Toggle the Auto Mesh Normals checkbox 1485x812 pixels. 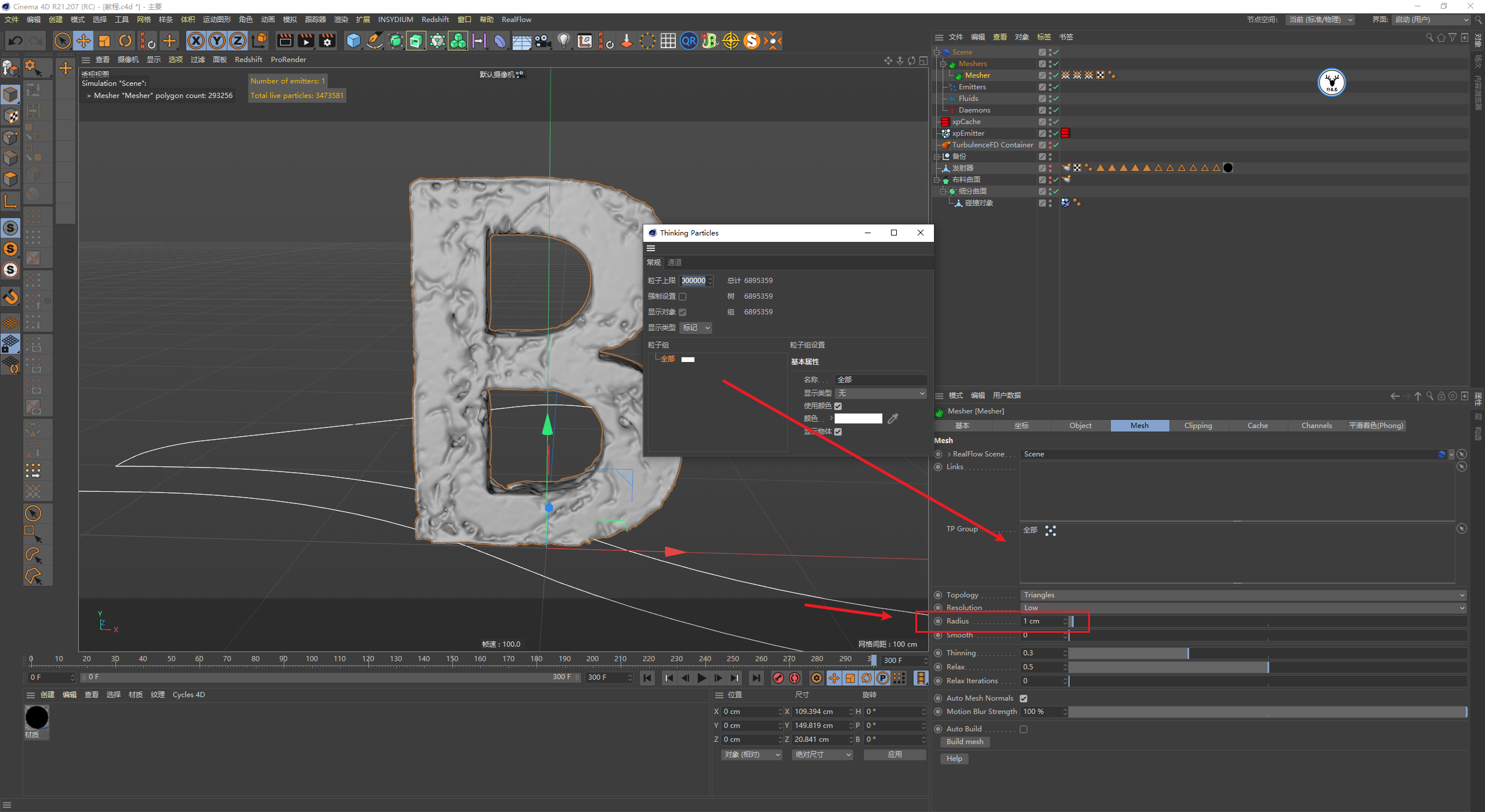click(x=1023, y=698)
